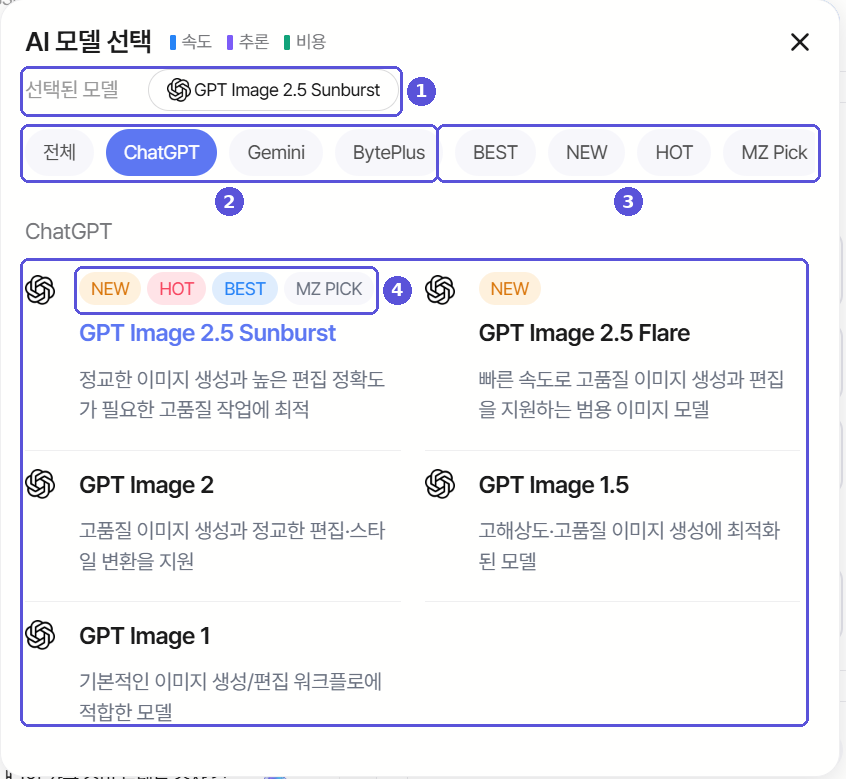Viewport: 846px width, 779px height.
Task: Click the orange NEW badge on Sunburst card
Action: tap(110, 289)
